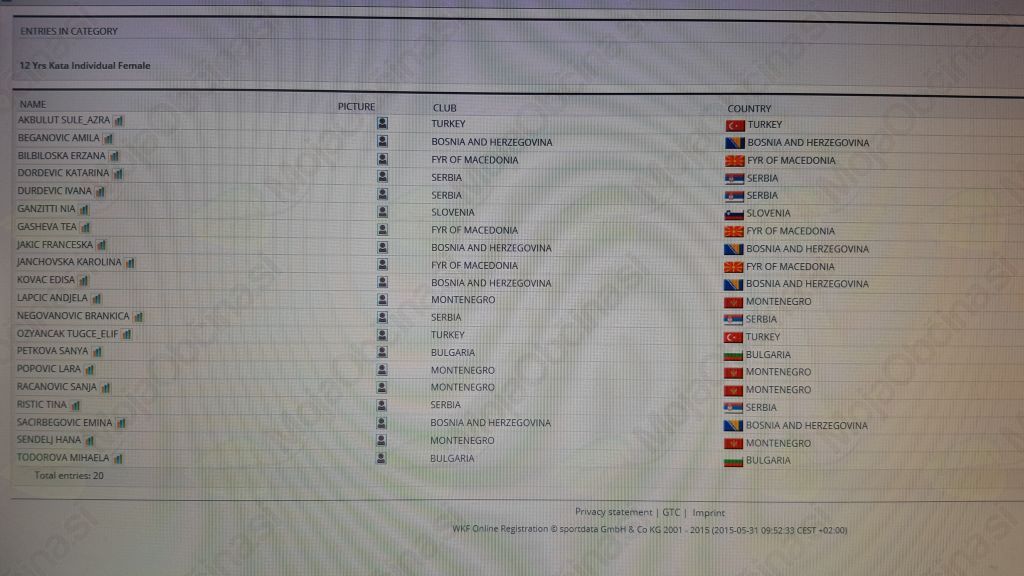The image size is (1024, 576).
Task: Click Slovenia flag in GANZITTI NIA row
Action: pos(734,213)
